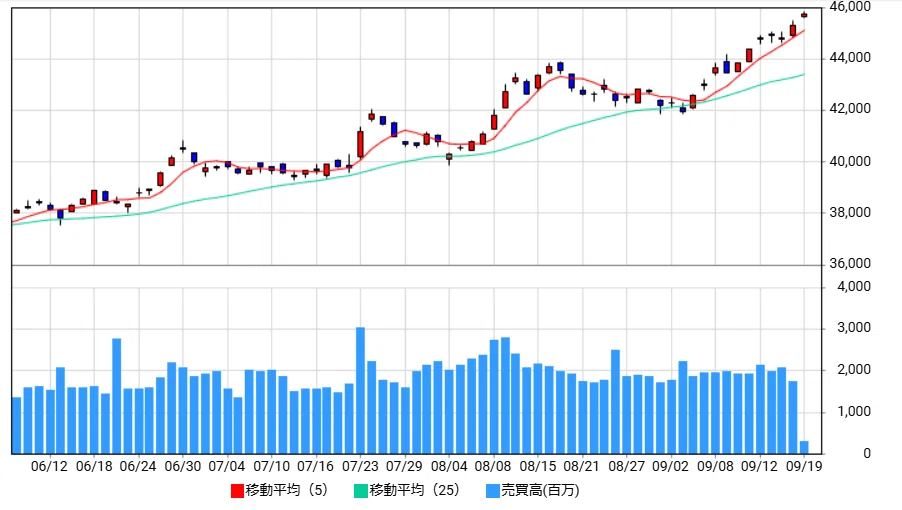Click the 38,000 price axis label
Image resolution: width=902 pixels, height=510 pixels.
point(850,213)
